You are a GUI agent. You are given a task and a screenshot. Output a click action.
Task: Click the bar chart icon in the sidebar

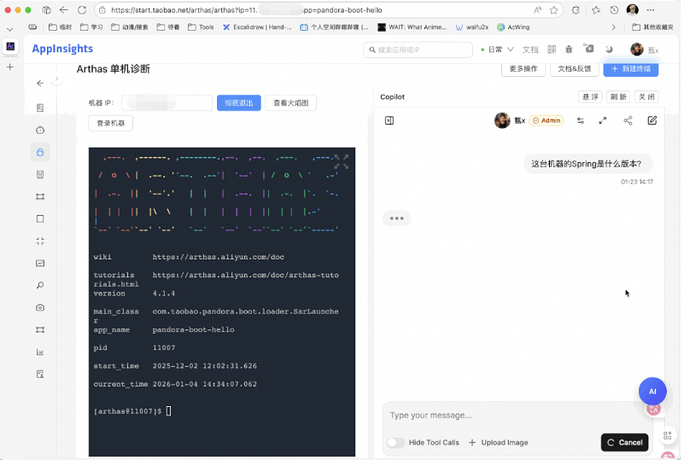click(40, 352)
